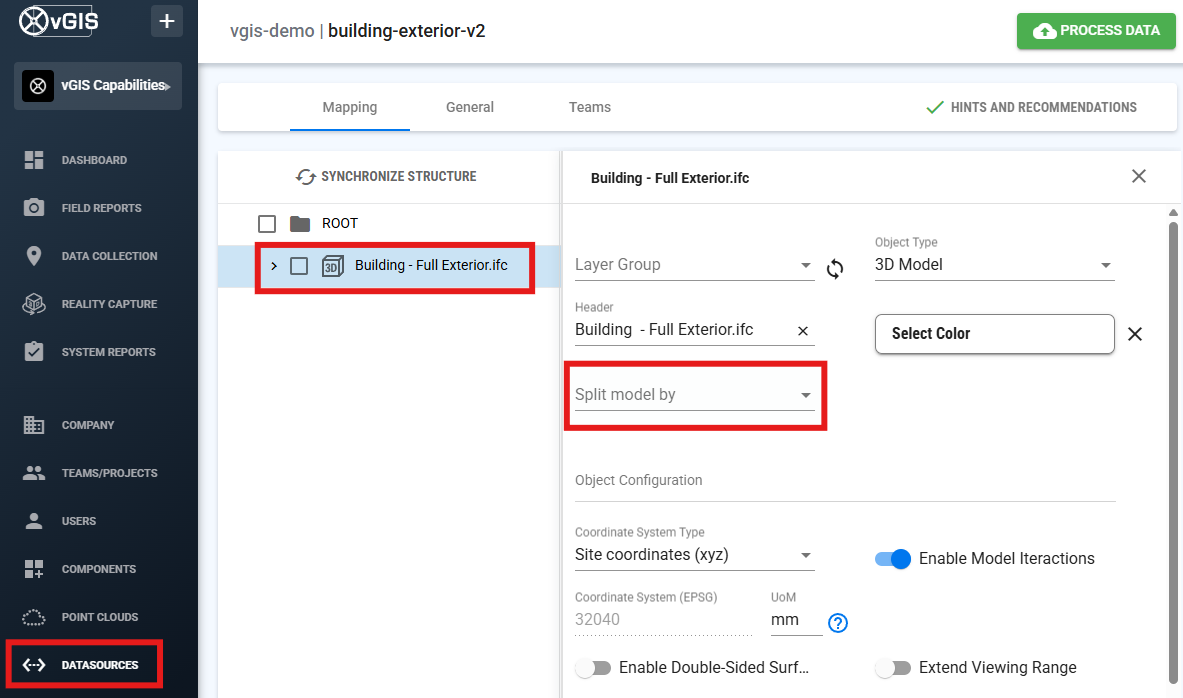
Task: Open Components grid icon
Action: tap(34, 569)
